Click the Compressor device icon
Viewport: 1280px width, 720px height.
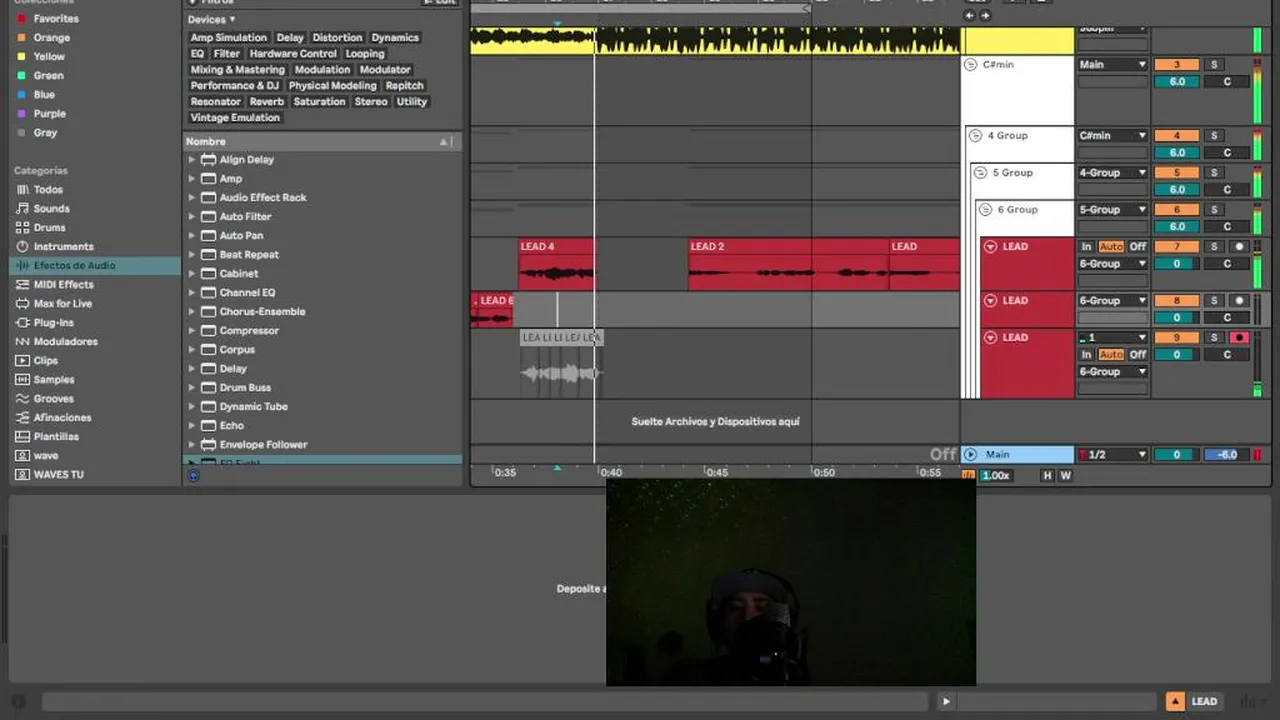(209, 331)
